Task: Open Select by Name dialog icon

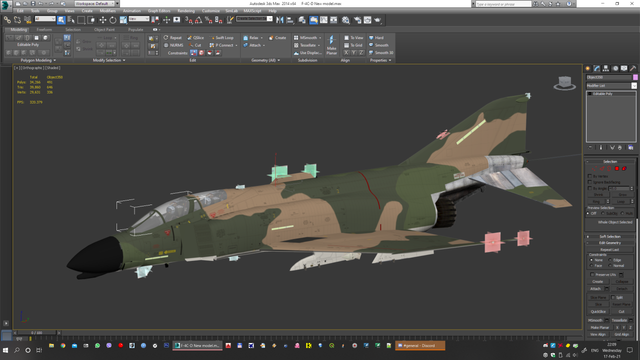Action: point(71,20)
